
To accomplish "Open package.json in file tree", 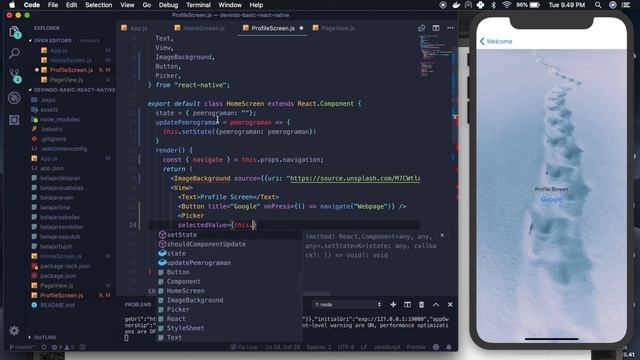I will 58,276.
